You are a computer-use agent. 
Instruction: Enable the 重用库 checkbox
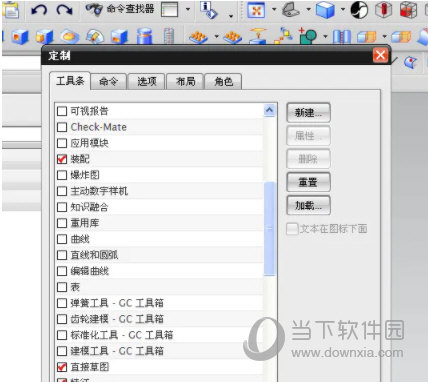(62, 223)
